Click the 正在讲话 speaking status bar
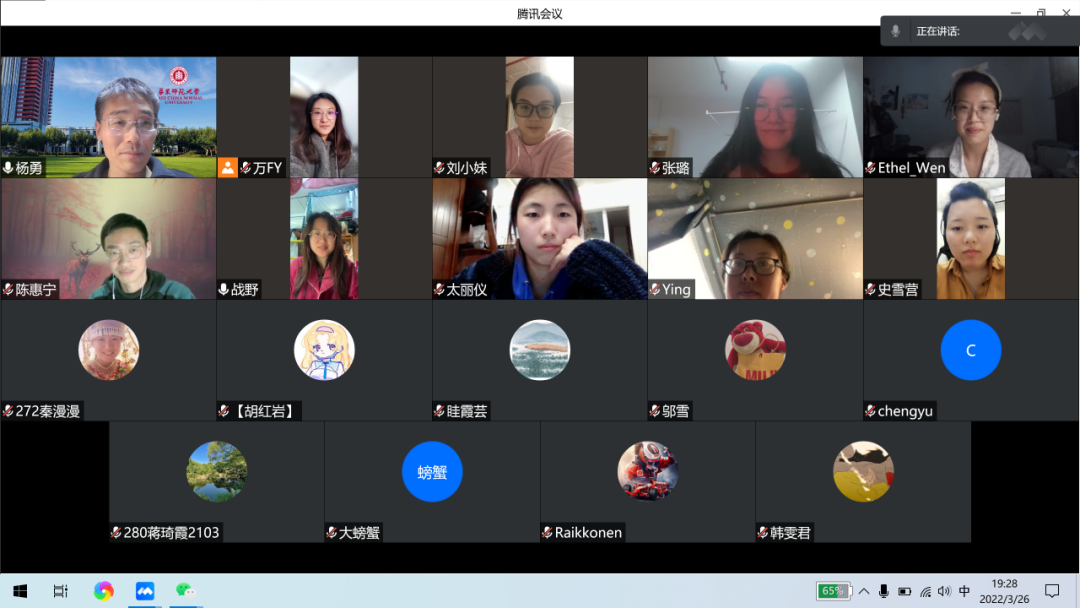The image size is (1080, 608). (x=979, y=31)
